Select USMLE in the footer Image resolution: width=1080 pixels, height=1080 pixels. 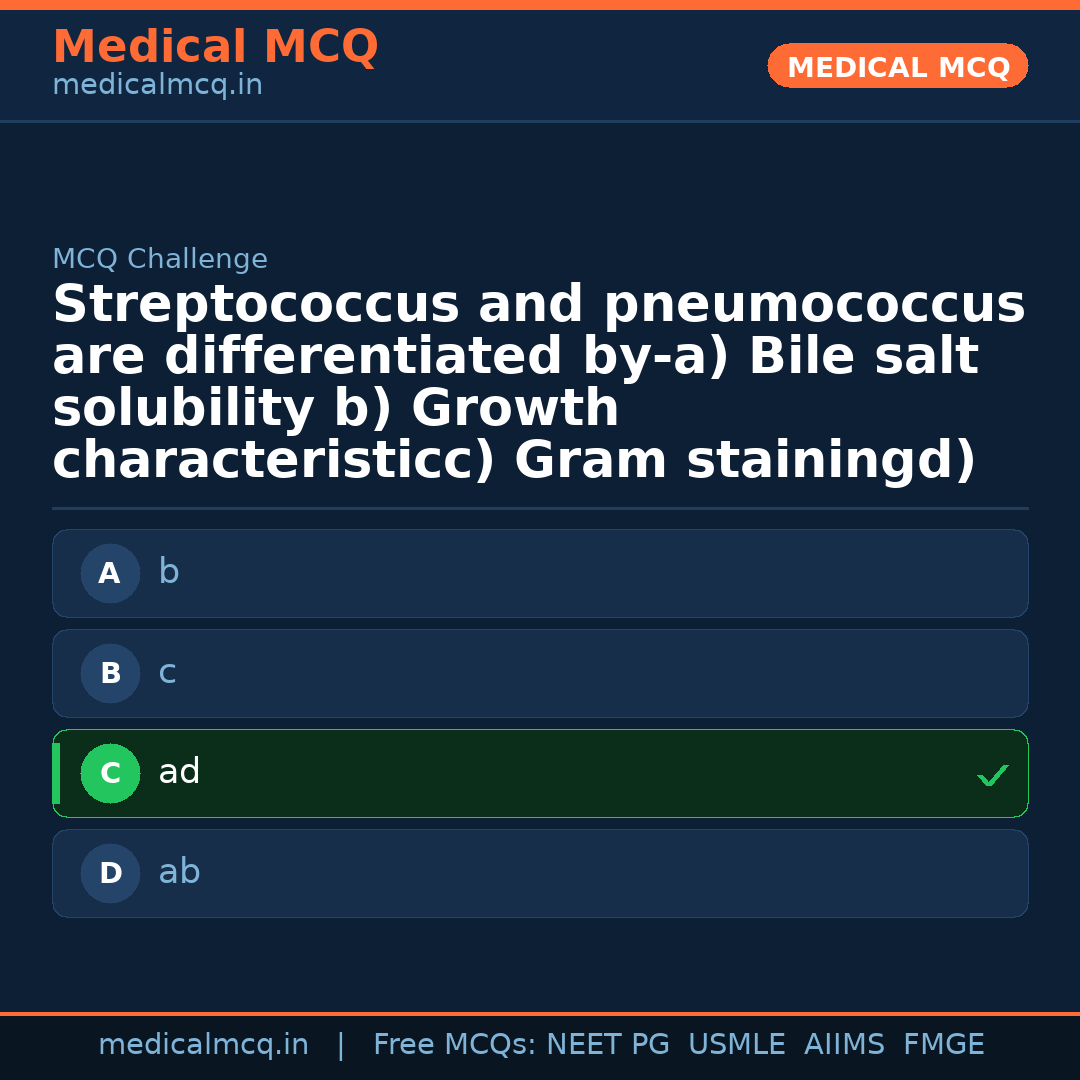(736, 1045)
